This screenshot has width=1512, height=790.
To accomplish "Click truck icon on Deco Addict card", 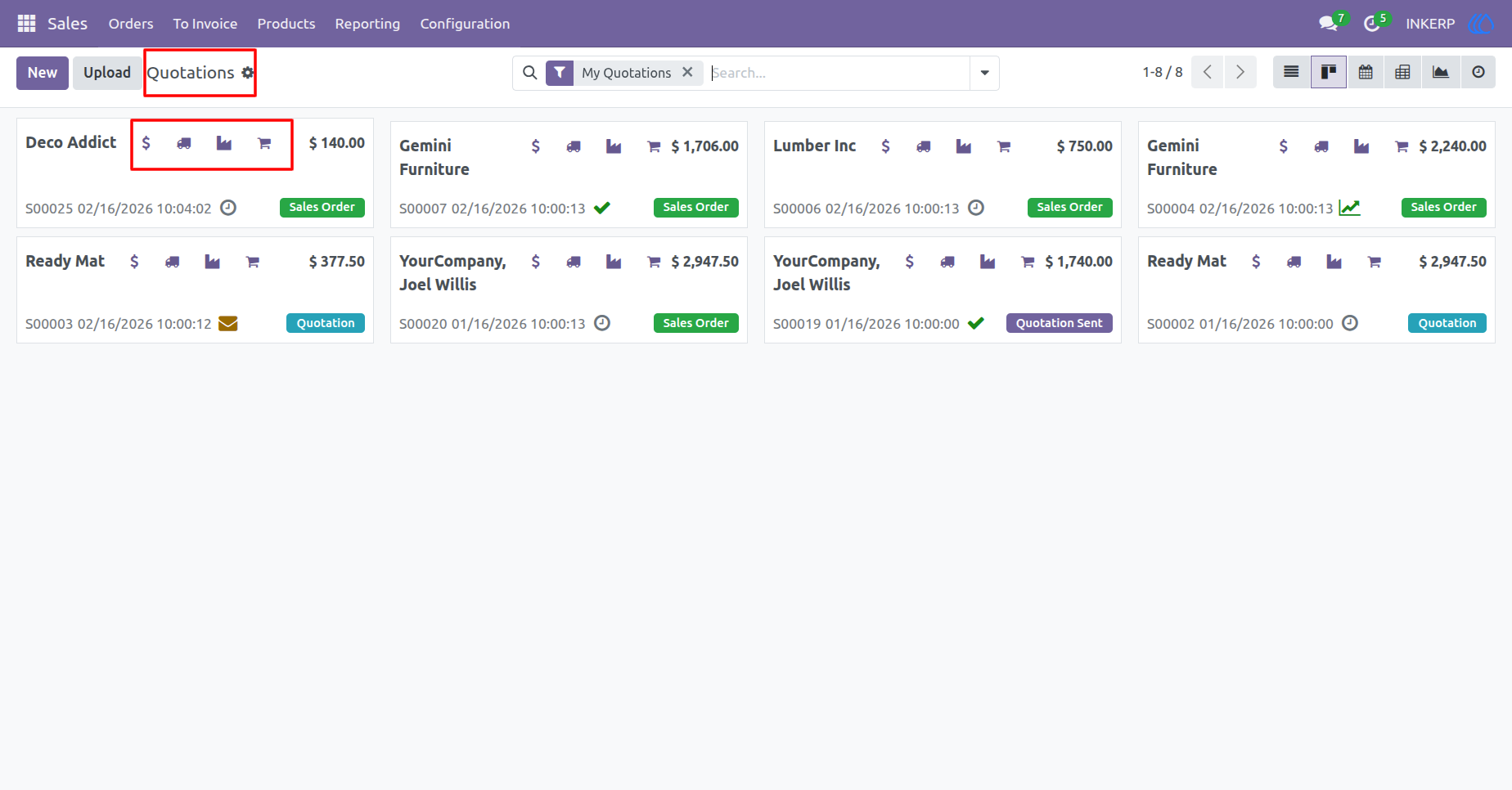I will pyautogui.click(x=184, y=143).
